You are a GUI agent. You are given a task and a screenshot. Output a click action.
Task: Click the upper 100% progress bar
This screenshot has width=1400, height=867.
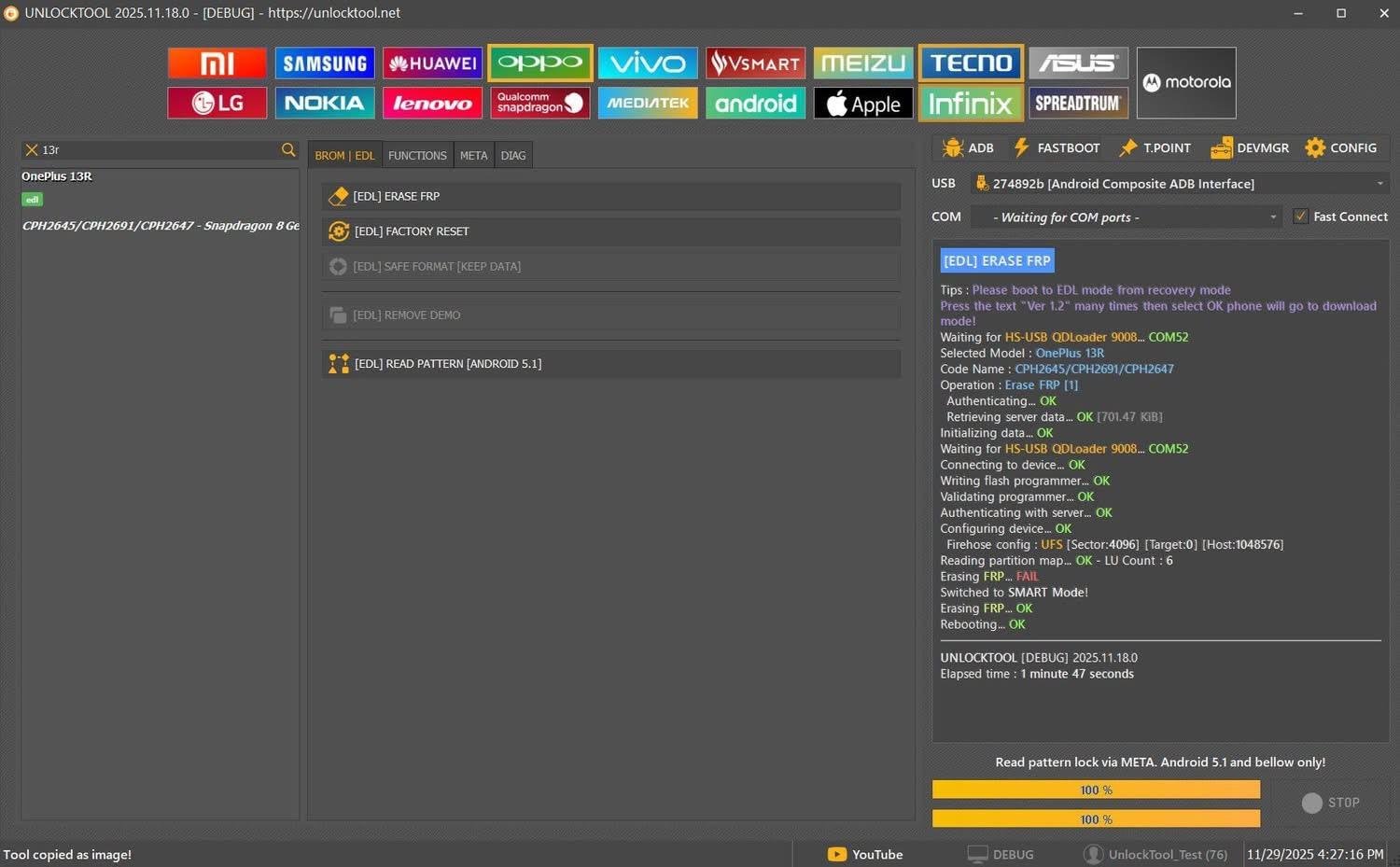tap(1096, 790)
